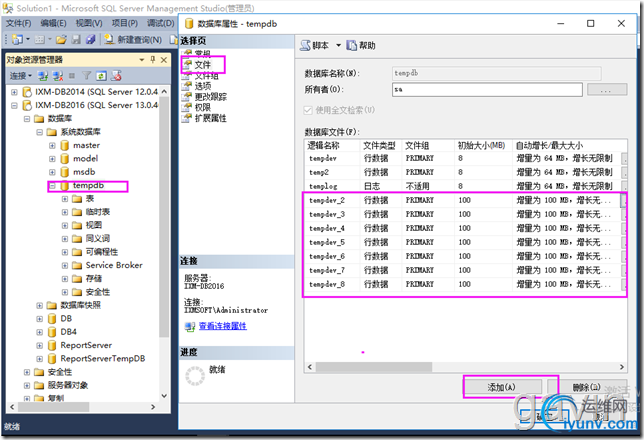Viewport: 644px width, 440px height.
Task: Select the 权限 page
Action: pos(202,108)
